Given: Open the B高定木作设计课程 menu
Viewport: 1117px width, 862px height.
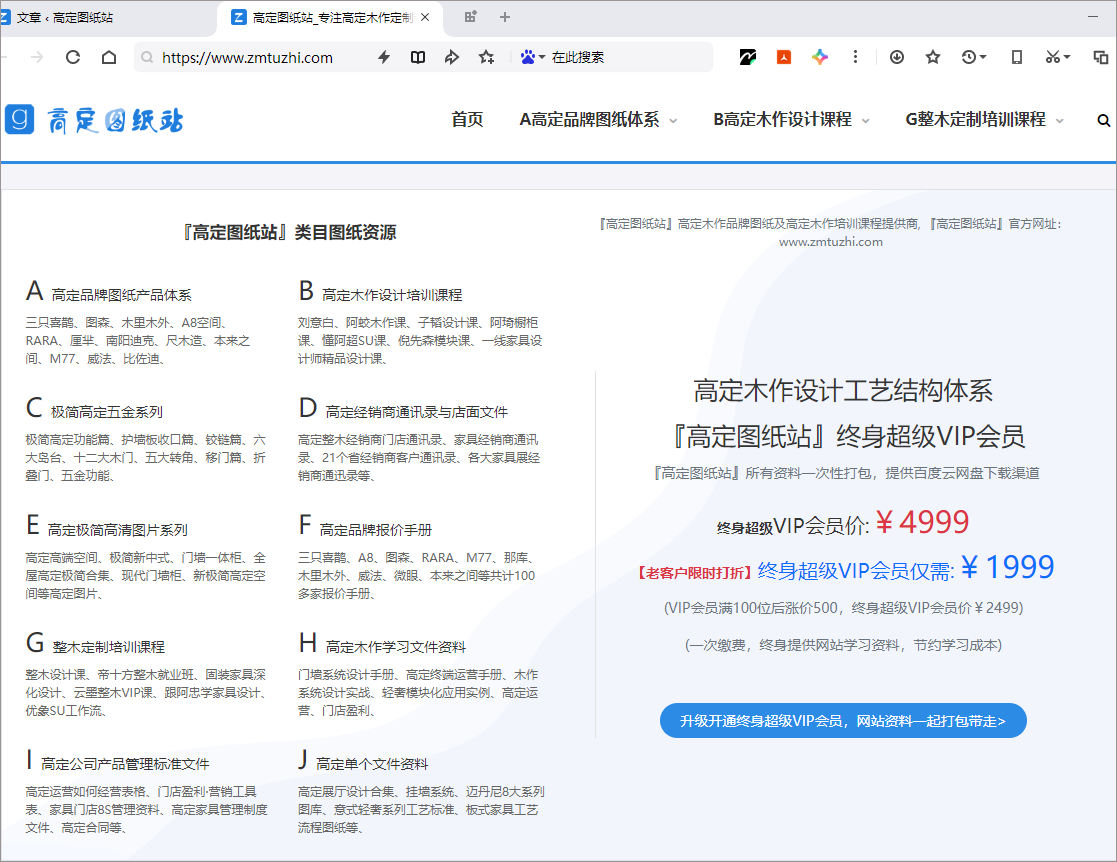Looking at the screenshot, I should click(791, 120).
